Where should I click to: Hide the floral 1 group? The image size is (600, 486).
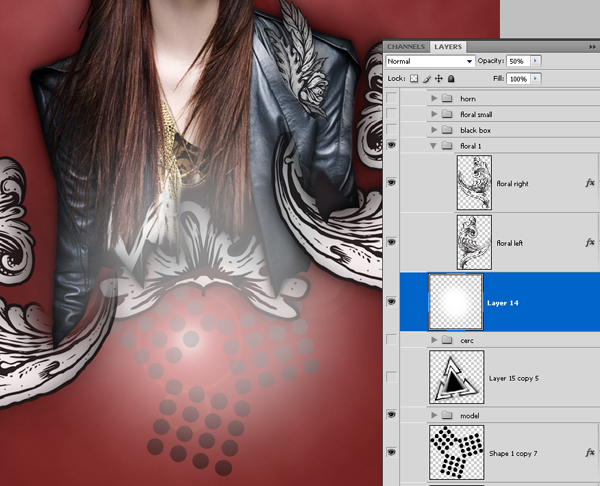tap(391, 145)
